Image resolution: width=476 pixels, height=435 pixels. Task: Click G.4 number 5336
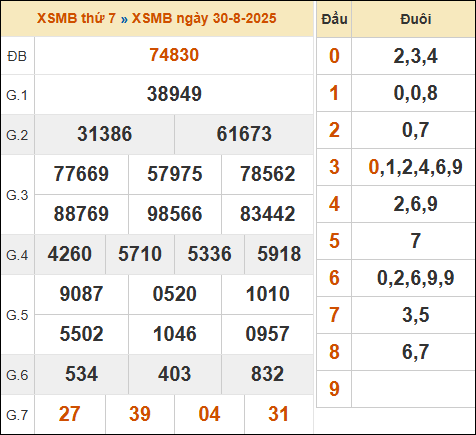pyautogui.click(x=209, y=254)
